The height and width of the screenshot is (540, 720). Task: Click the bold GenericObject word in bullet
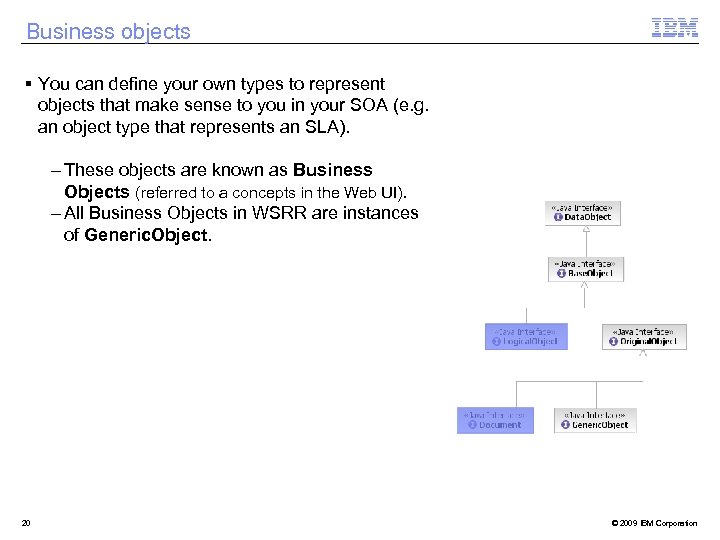146,235
